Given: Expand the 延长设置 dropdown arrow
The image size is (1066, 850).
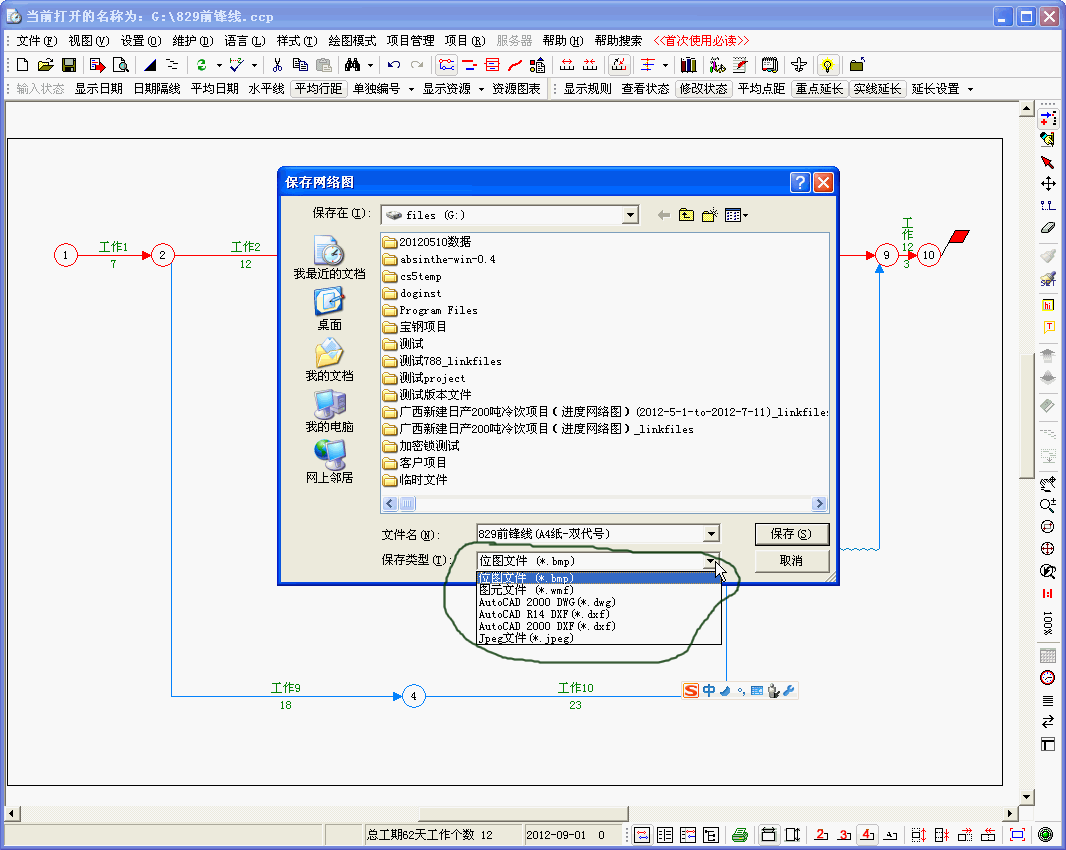Looking at the screenshot, I should click(x=970, y=89).
